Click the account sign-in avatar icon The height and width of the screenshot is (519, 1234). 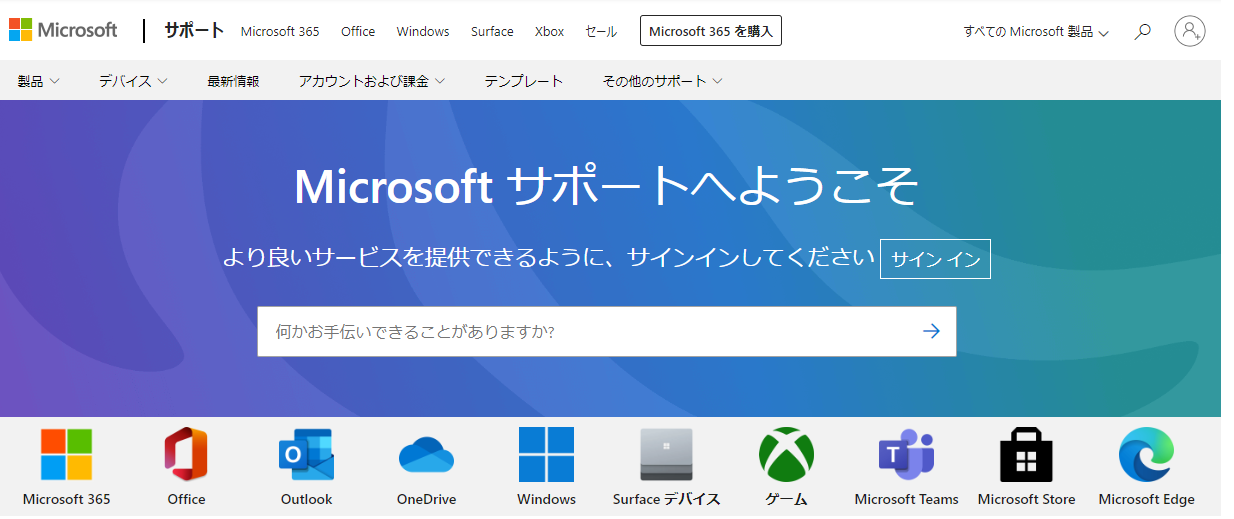pos(1190,31)
